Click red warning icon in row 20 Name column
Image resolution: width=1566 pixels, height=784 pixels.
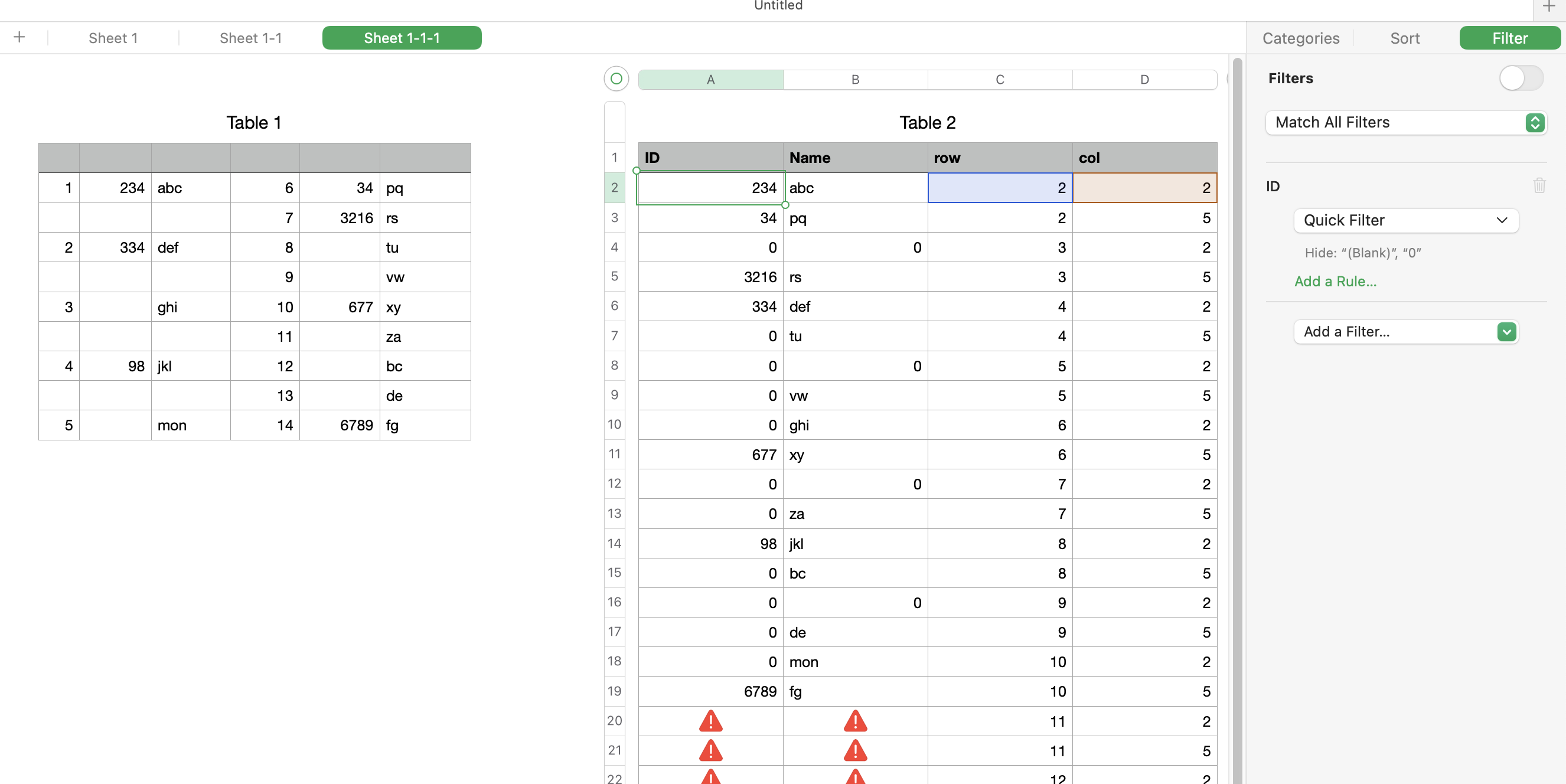click(x=854, y=721)
